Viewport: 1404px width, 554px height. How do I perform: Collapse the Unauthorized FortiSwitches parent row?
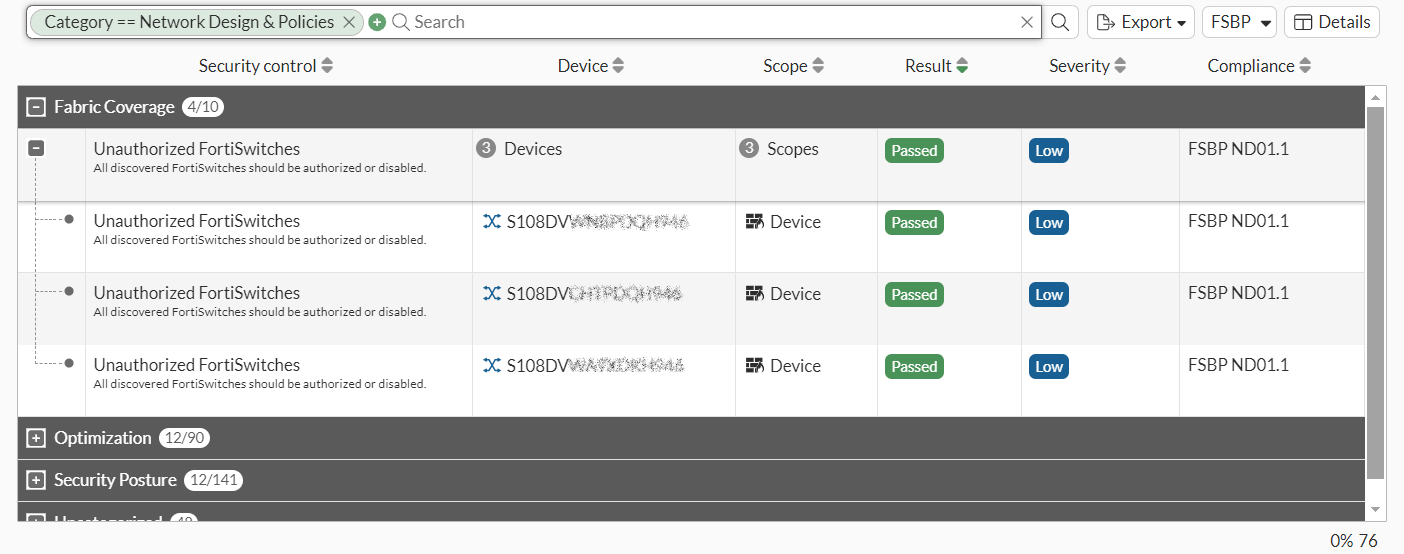pyautogui.click(x=36, y=148)
